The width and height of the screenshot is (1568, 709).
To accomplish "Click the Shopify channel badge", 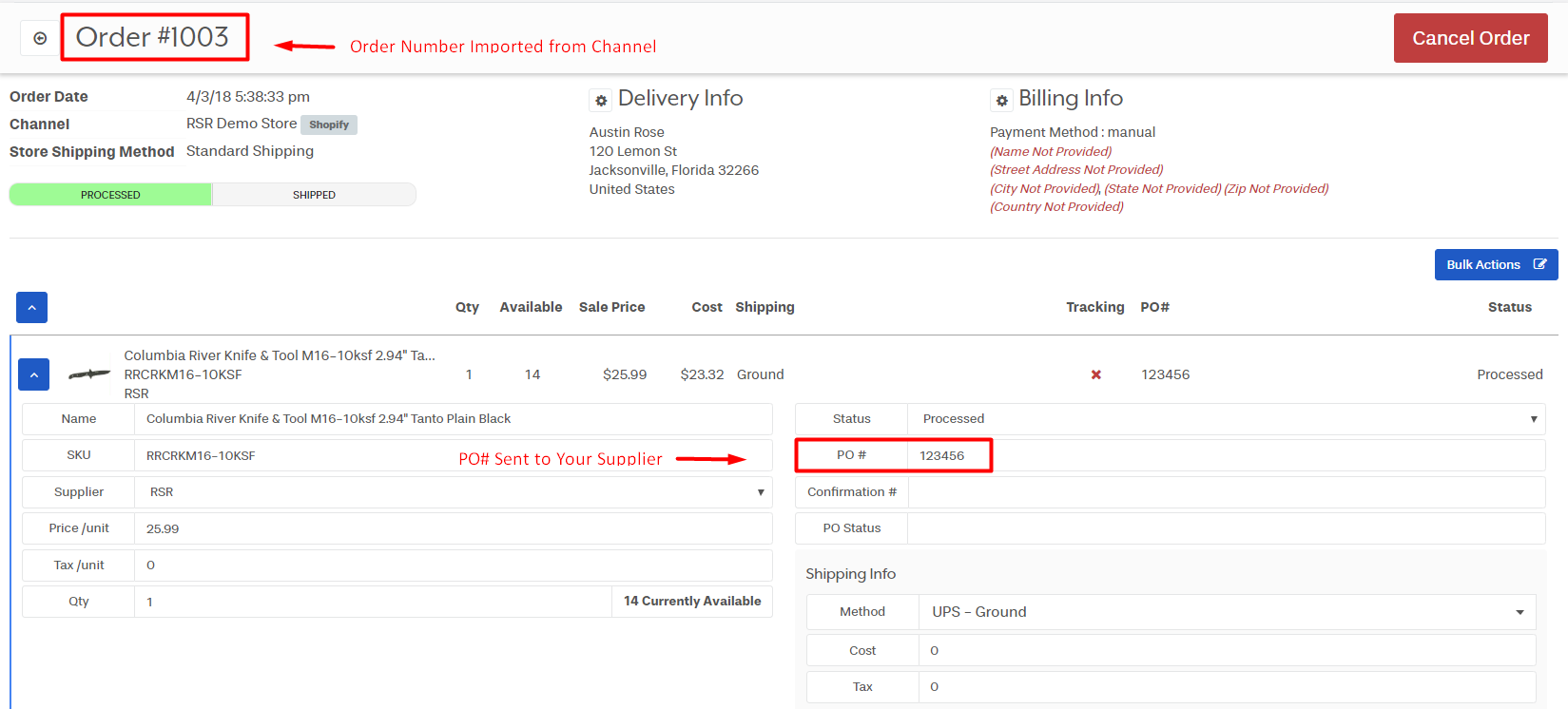I will click(x=329, y=125).
